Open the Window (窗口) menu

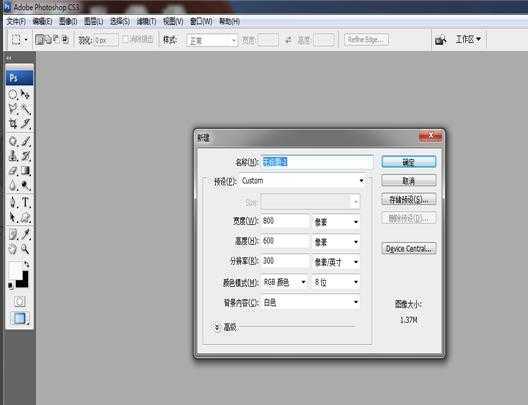coord(201,22)
